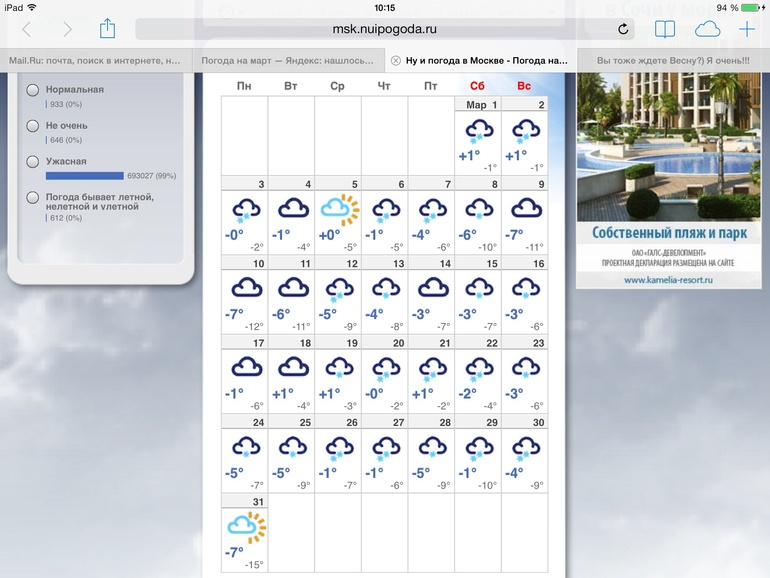770x578 pixels.
Task: Tap the cloudy icon for March 17
Action: click(x=247, y=367)
